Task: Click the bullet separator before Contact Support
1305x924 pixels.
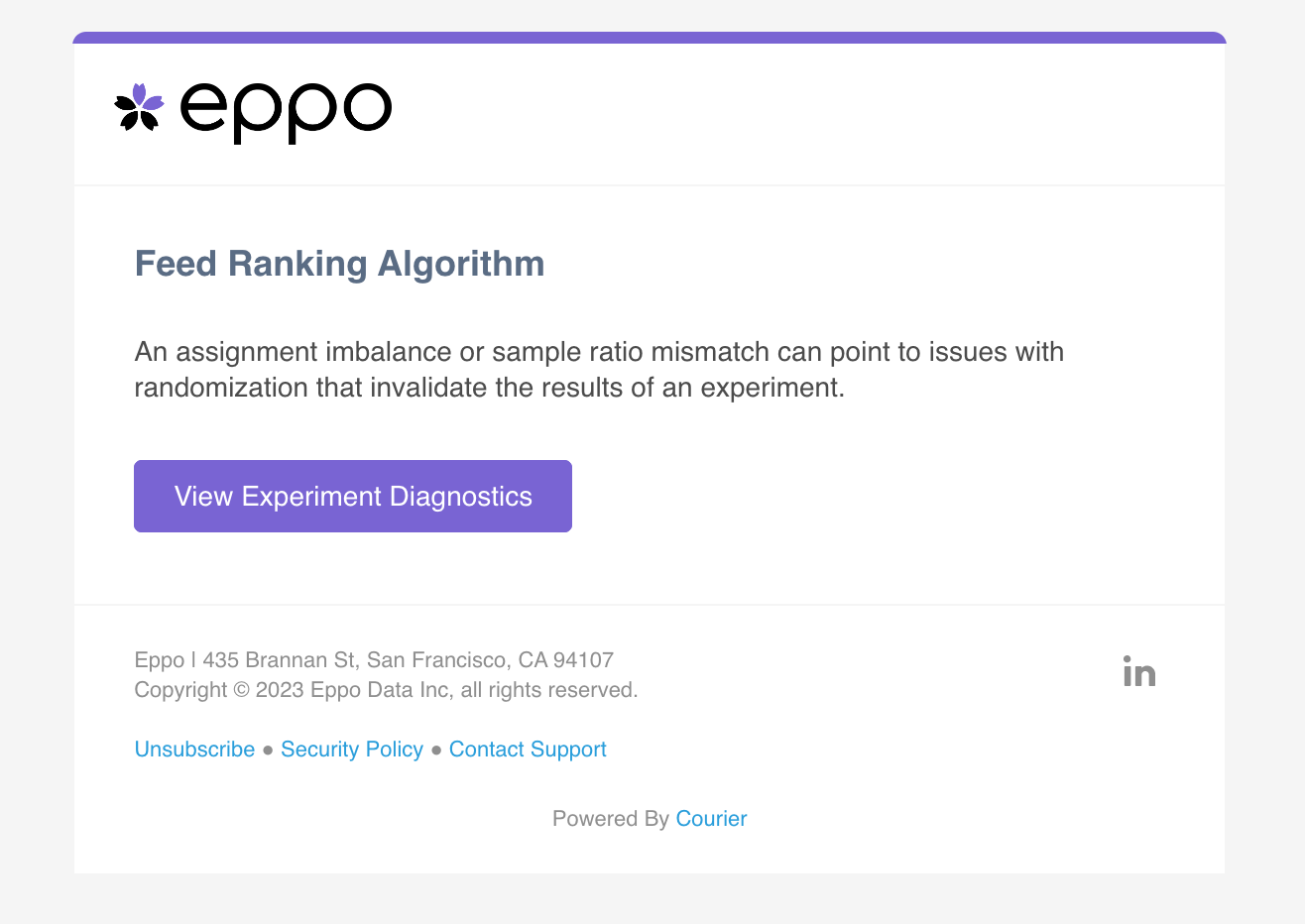Action: [x=436, y=751]
